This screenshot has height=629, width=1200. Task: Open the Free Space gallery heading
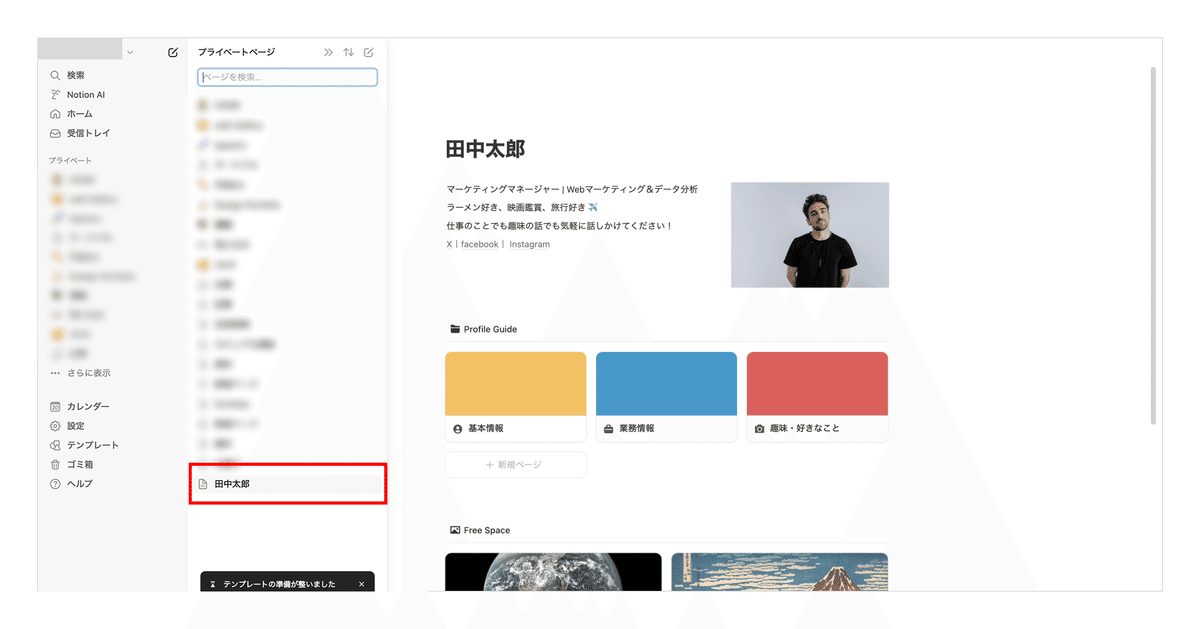[x=480, y=530]
